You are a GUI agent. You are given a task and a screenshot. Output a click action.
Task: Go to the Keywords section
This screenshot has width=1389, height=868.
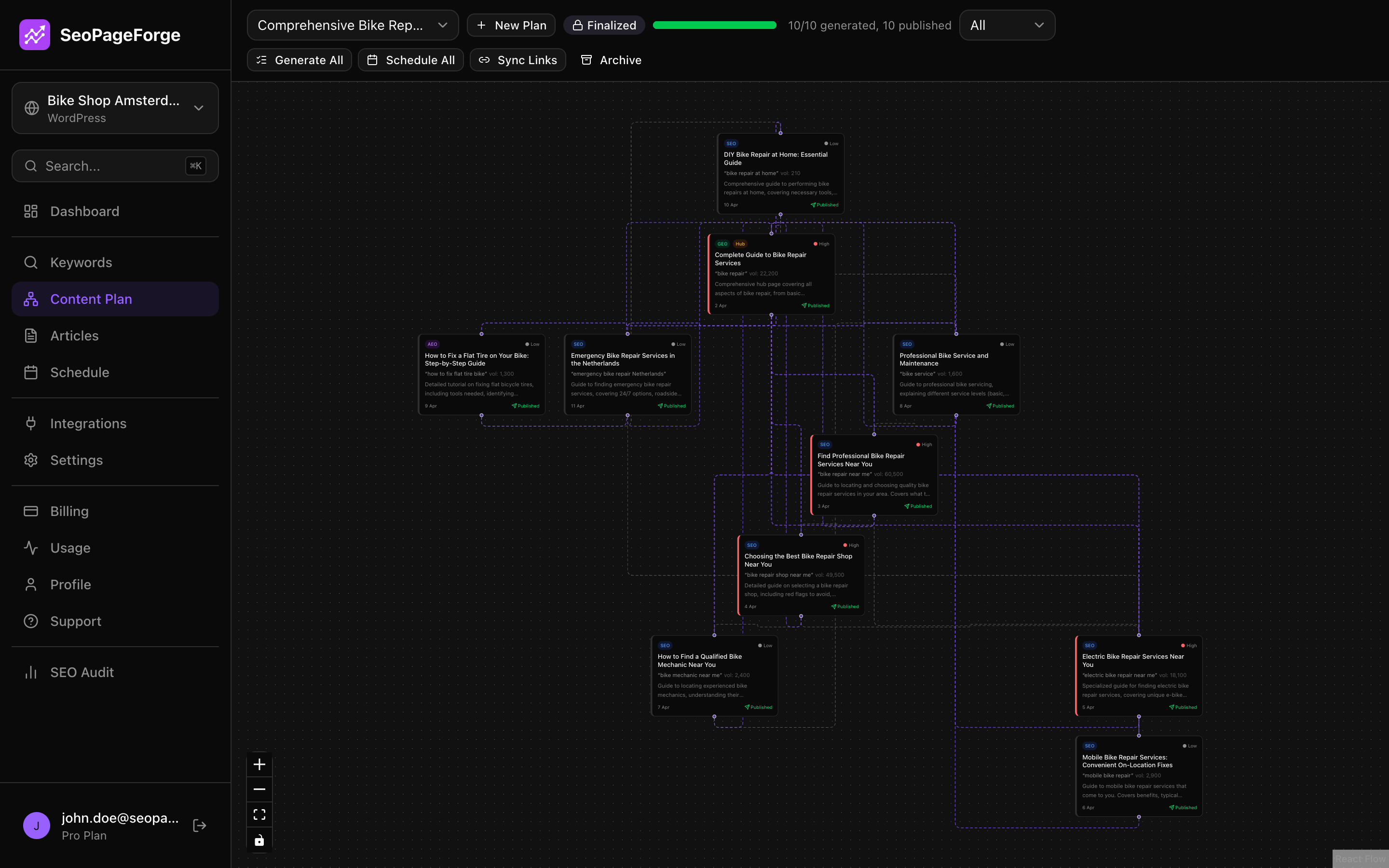pos(115,262)
